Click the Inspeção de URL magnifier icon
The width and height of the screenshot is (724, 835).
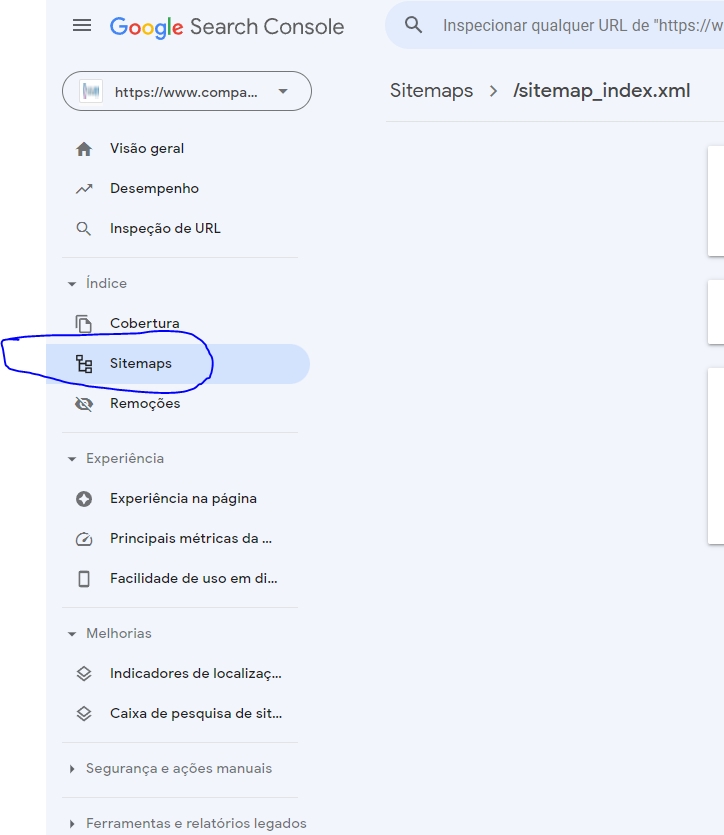(84, 229)
